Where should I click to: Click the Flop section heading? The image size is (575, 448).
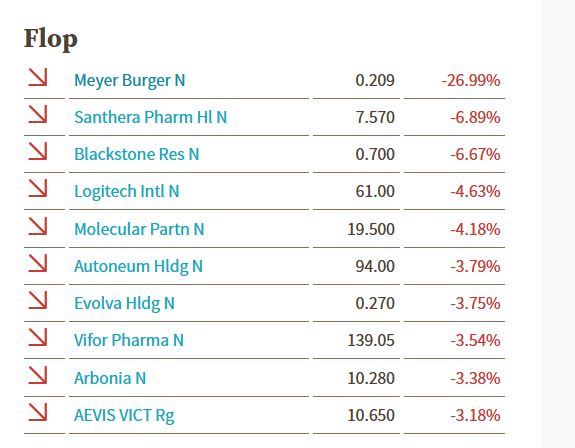(x=51, y=39)
